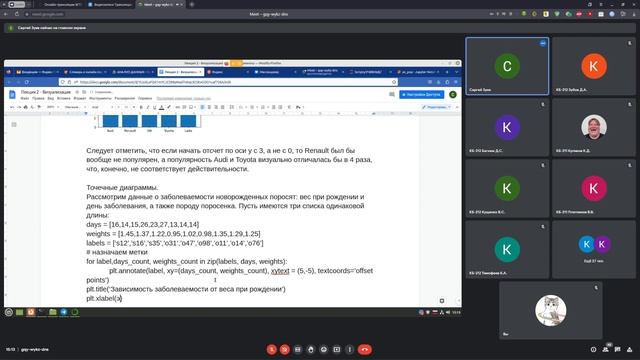Click the Docs print icon
This screenshot has width=640, height=360.
click(26, 107)
